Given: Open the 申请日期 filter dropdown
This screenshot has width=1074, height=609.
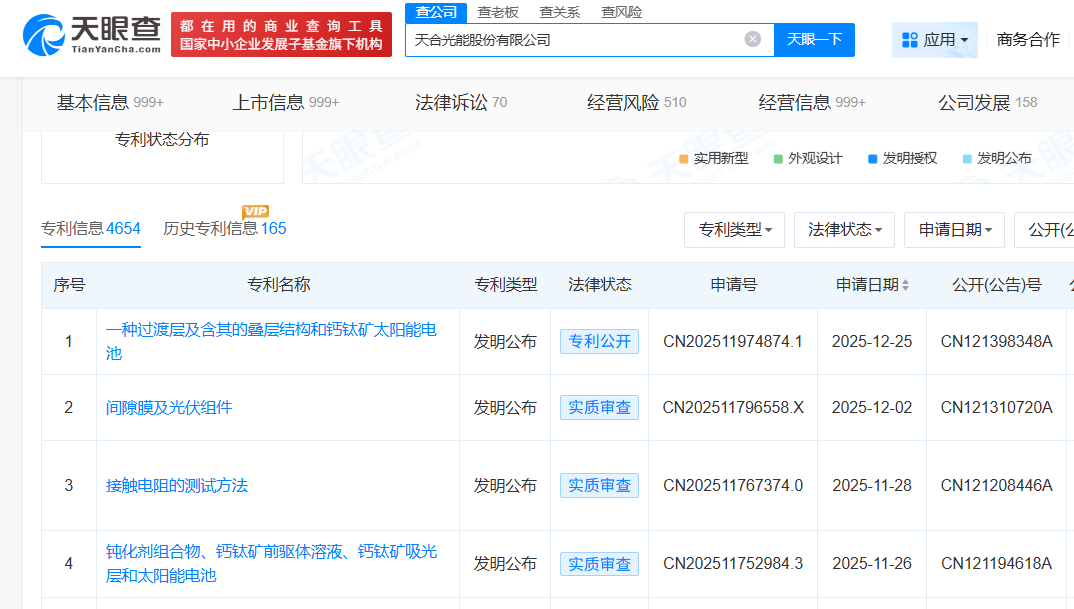Looking at the screenshot, I should [954, 230].
